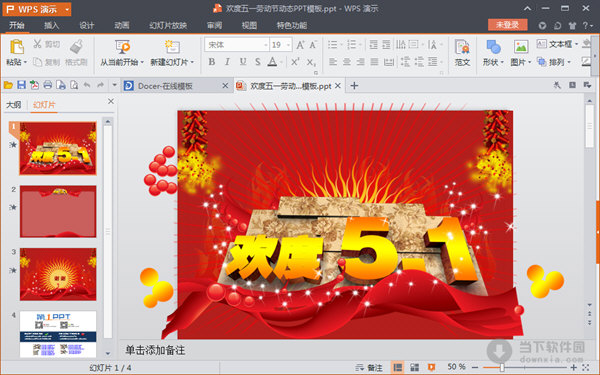Click the slideshow play icon in status bar
The width and height of the screenshot is (600, 375).
coord(431,368)
